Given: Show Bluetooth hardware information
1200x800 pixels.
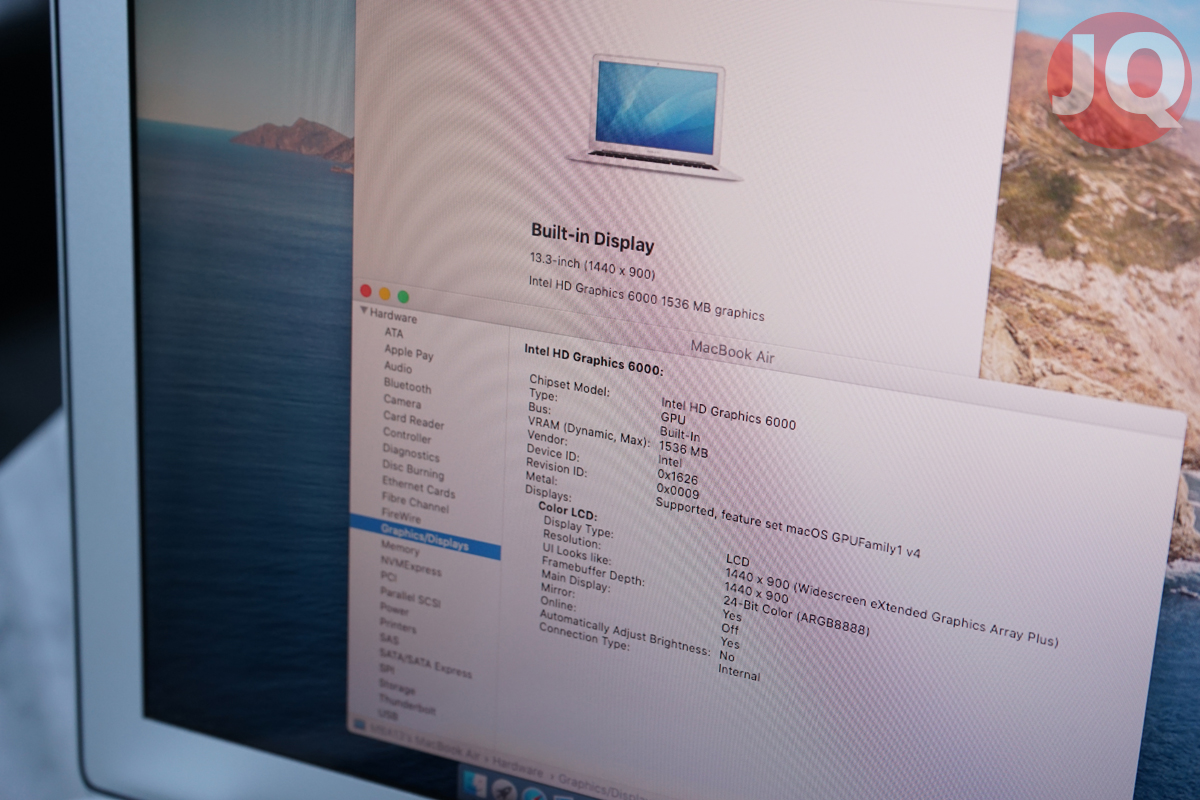Looking at the screenshot, I should tap(407, 386).
